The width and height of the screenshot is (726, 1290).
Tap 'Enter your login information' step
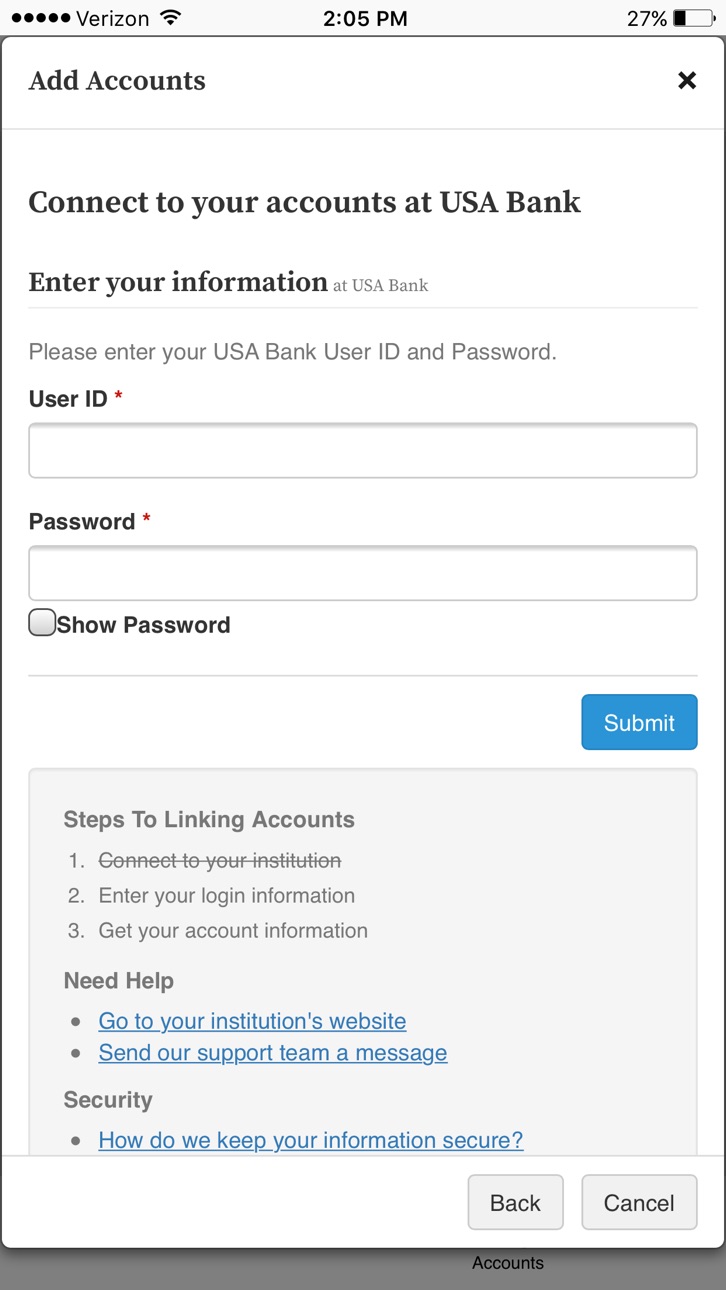227,896
